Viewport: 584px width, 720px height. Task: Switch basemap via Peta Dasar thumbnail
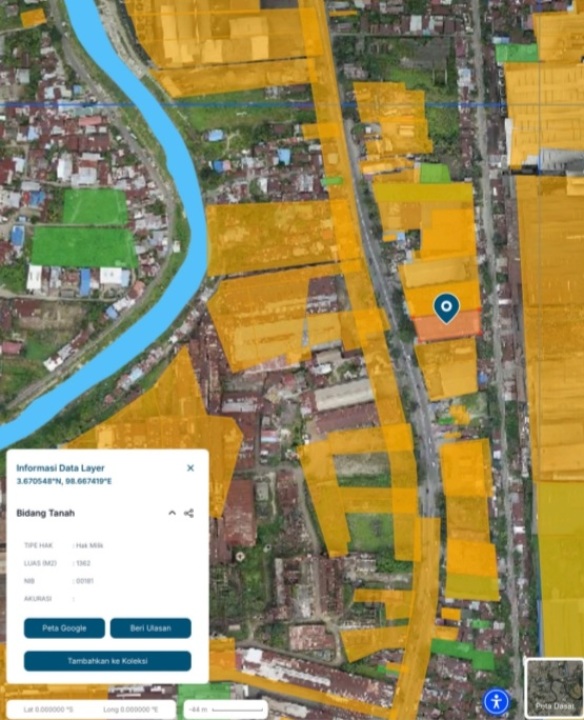click(x=554, y=687)
